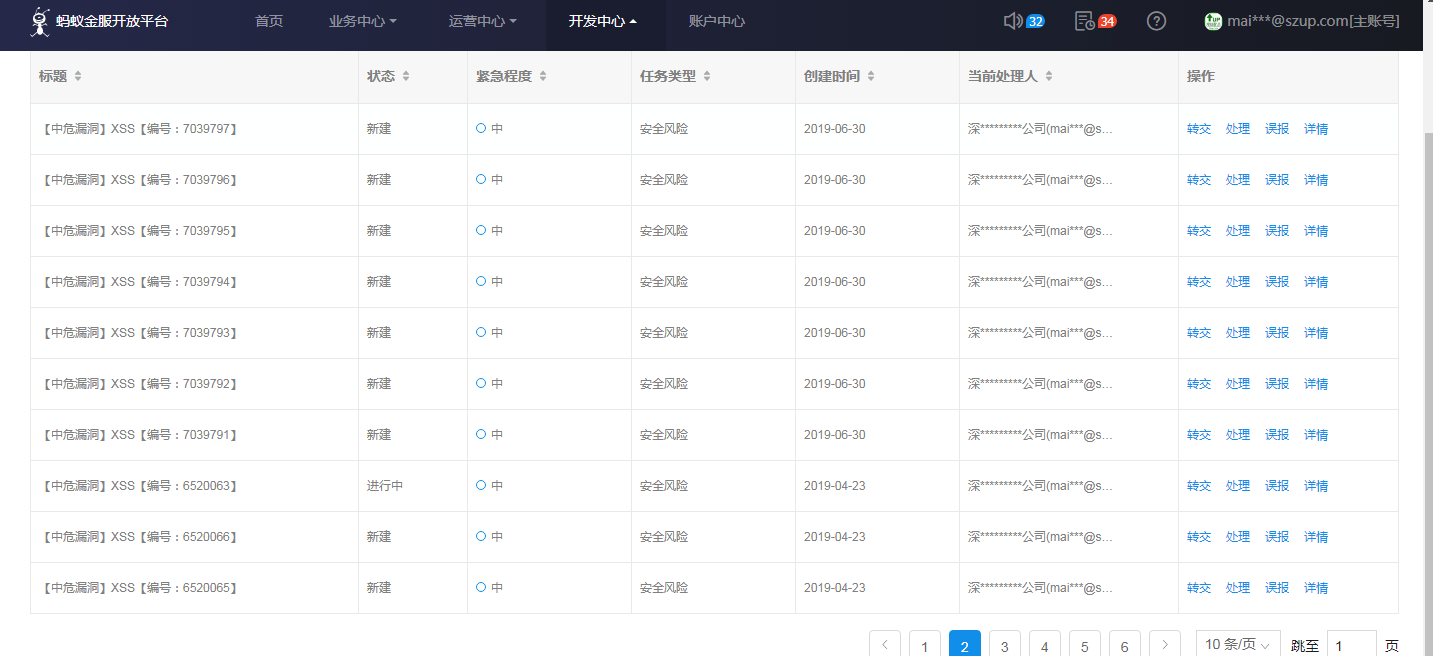
Task: Select page 3 in pagination
Action: [x=1004, y=646]
